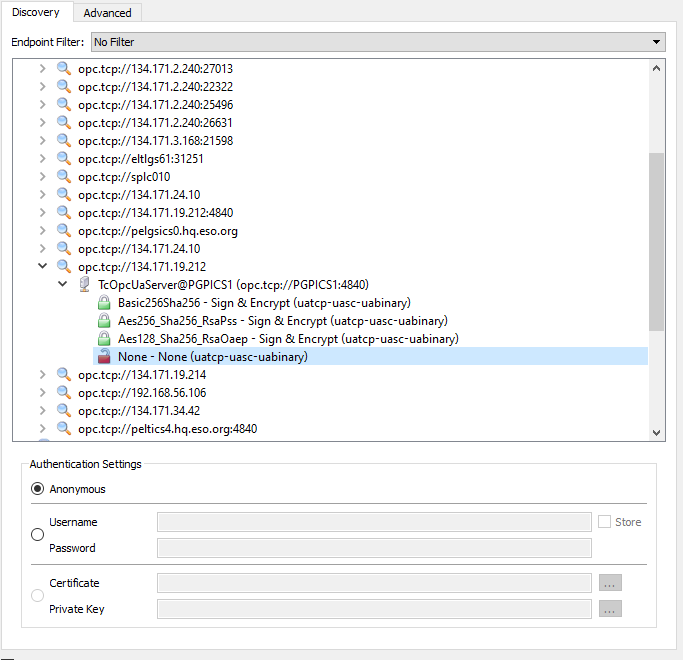Open the Endpoint Filter dropdown
The width and height of the screenshot is (683, 660).
[x=377, y=42]
